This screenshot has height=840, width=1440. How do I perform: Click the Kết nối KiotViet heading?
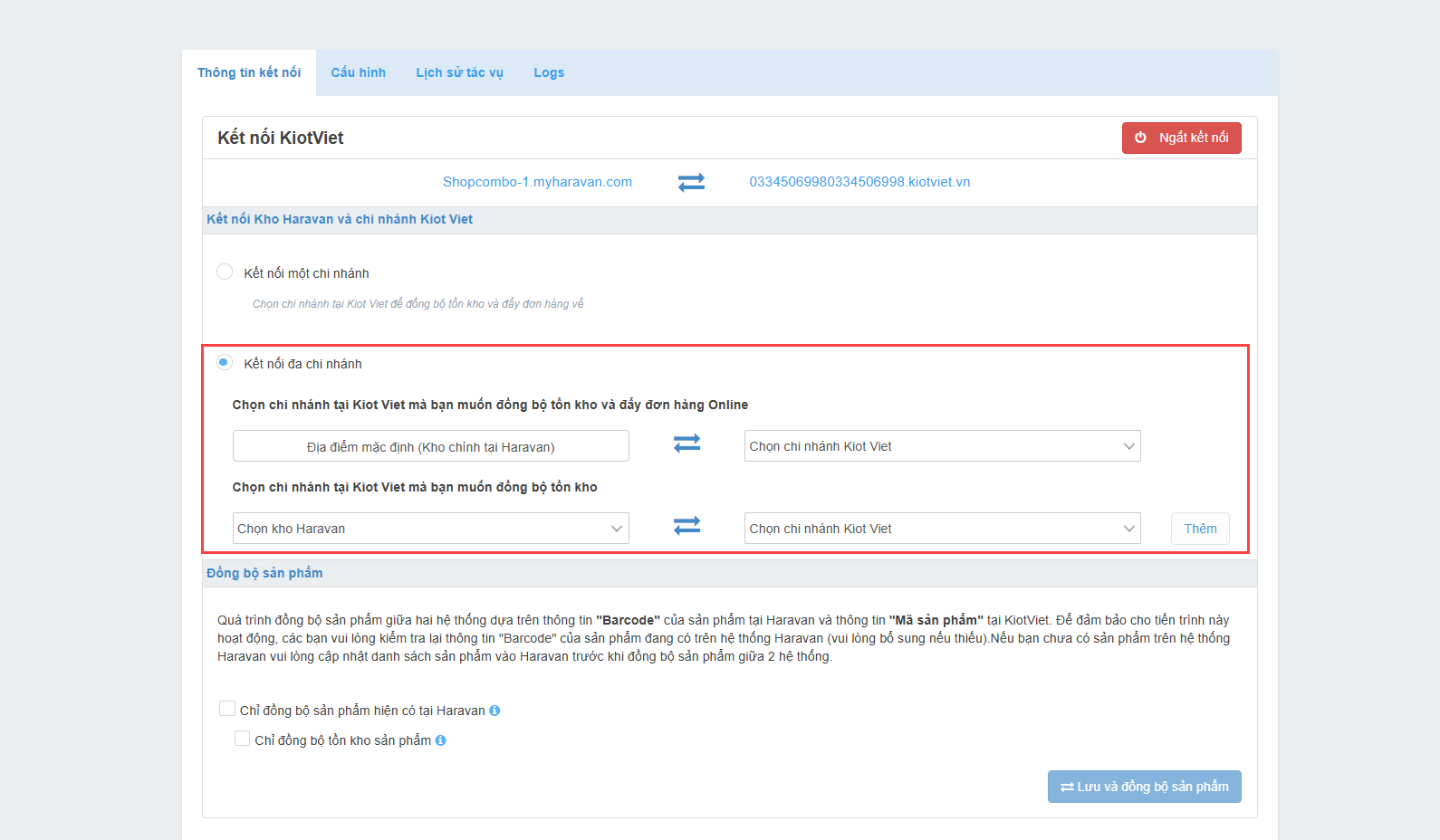tap(281, 138)
